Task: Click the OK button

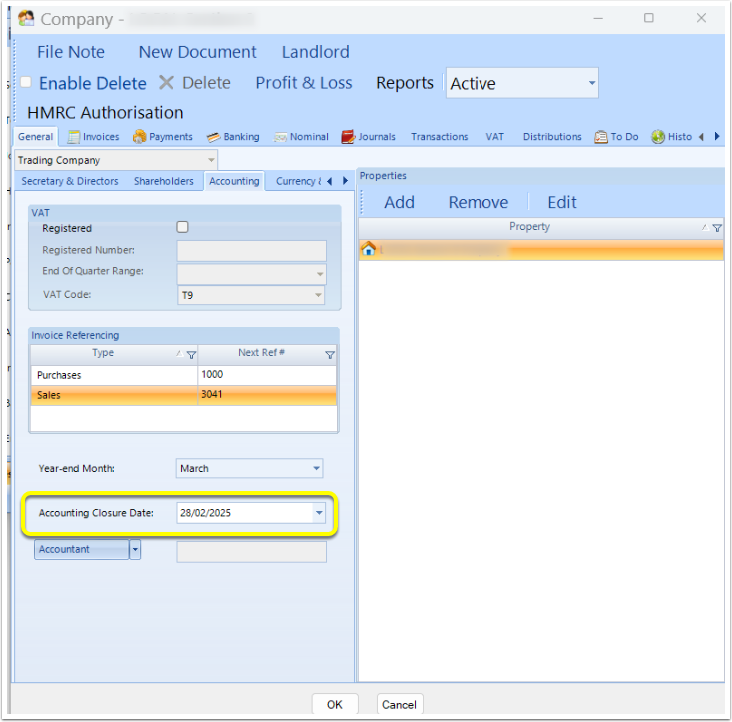Action: pos(335,704)
